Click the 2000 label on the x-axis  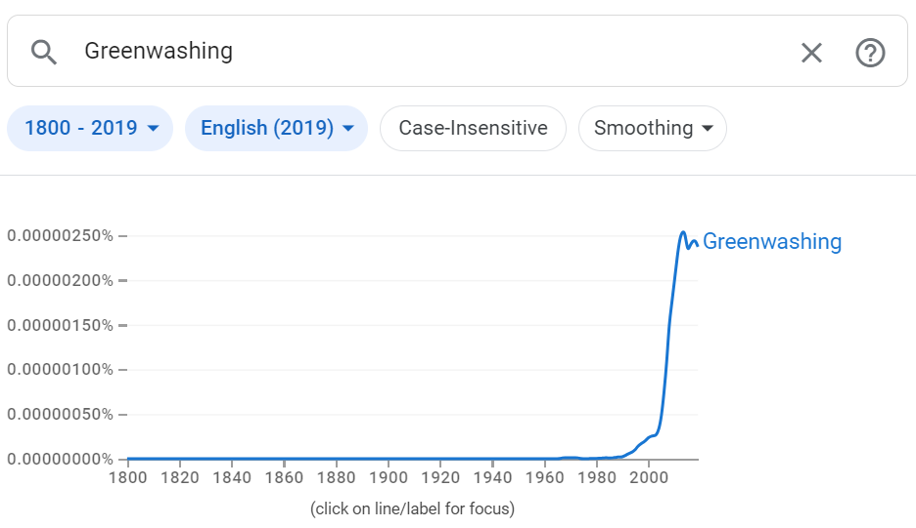click(648, 478)
